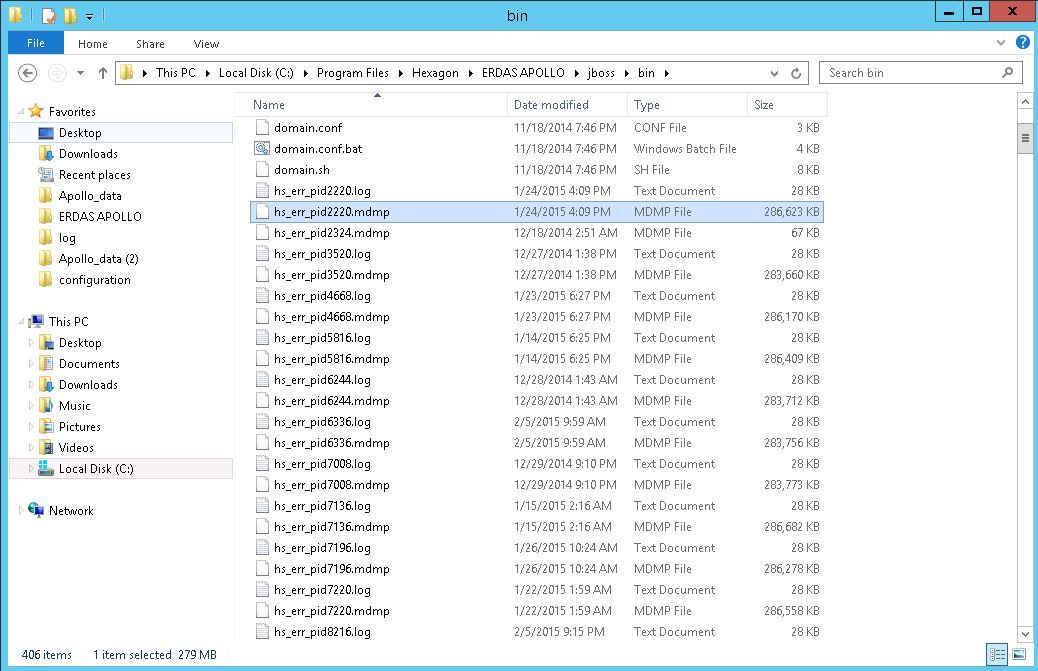Click the Refresh button in the address bar
This screenshot has height=671, width=1038.
(x=795, y=72)
